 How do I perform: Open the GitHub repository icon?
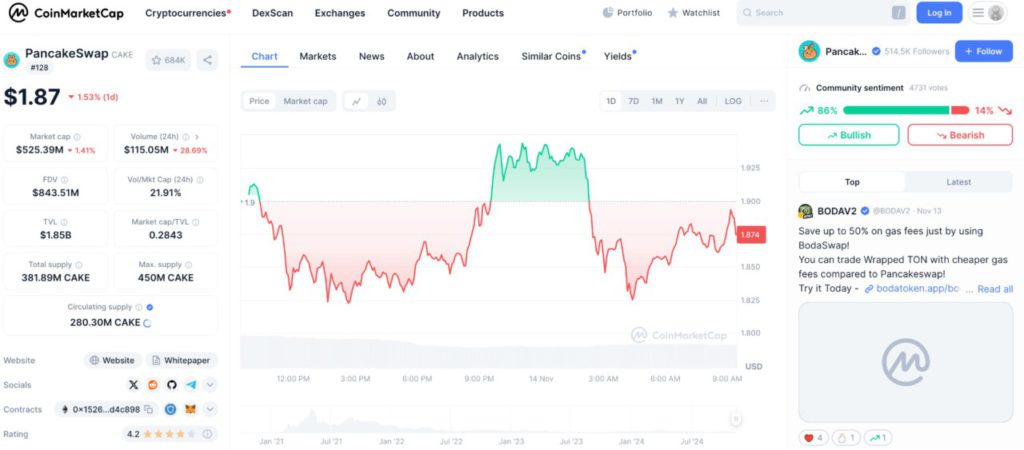click(x=171, y=384)
